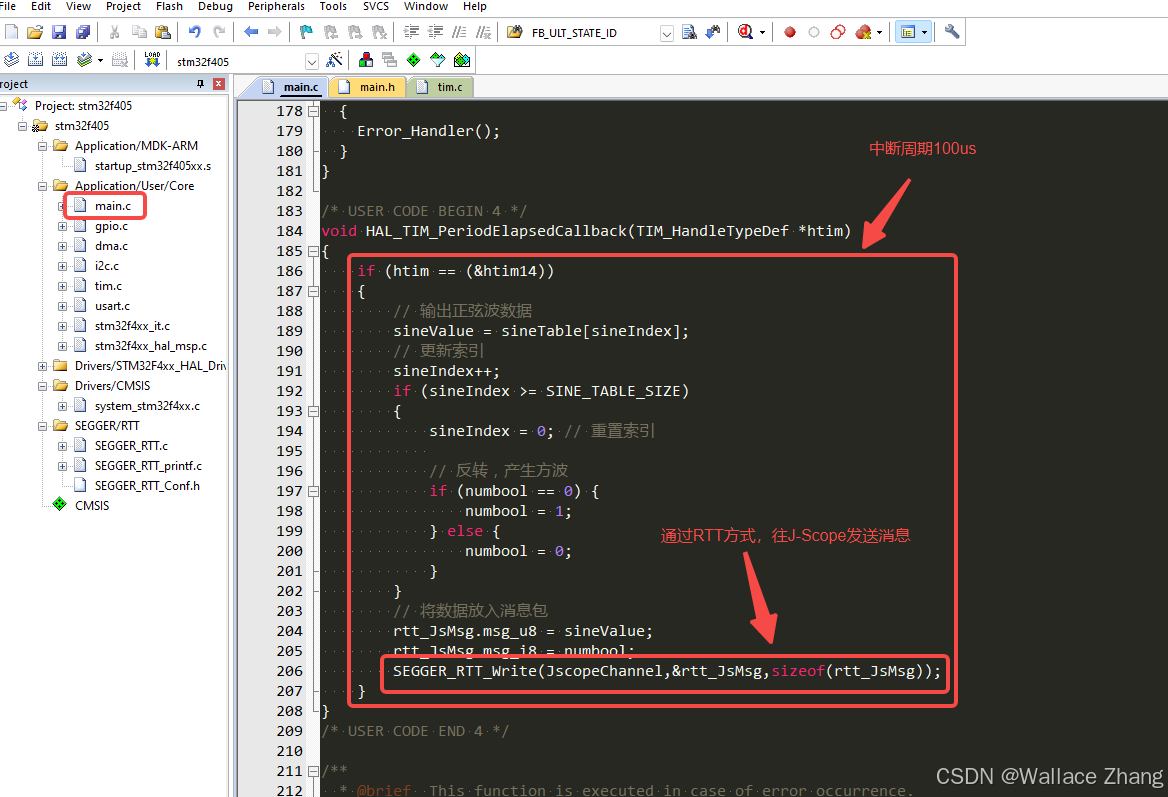This screenshot has width=1168, height=797.
Task: Enable or disable breakpoint grey circle
Action: (x=813, y=32)
